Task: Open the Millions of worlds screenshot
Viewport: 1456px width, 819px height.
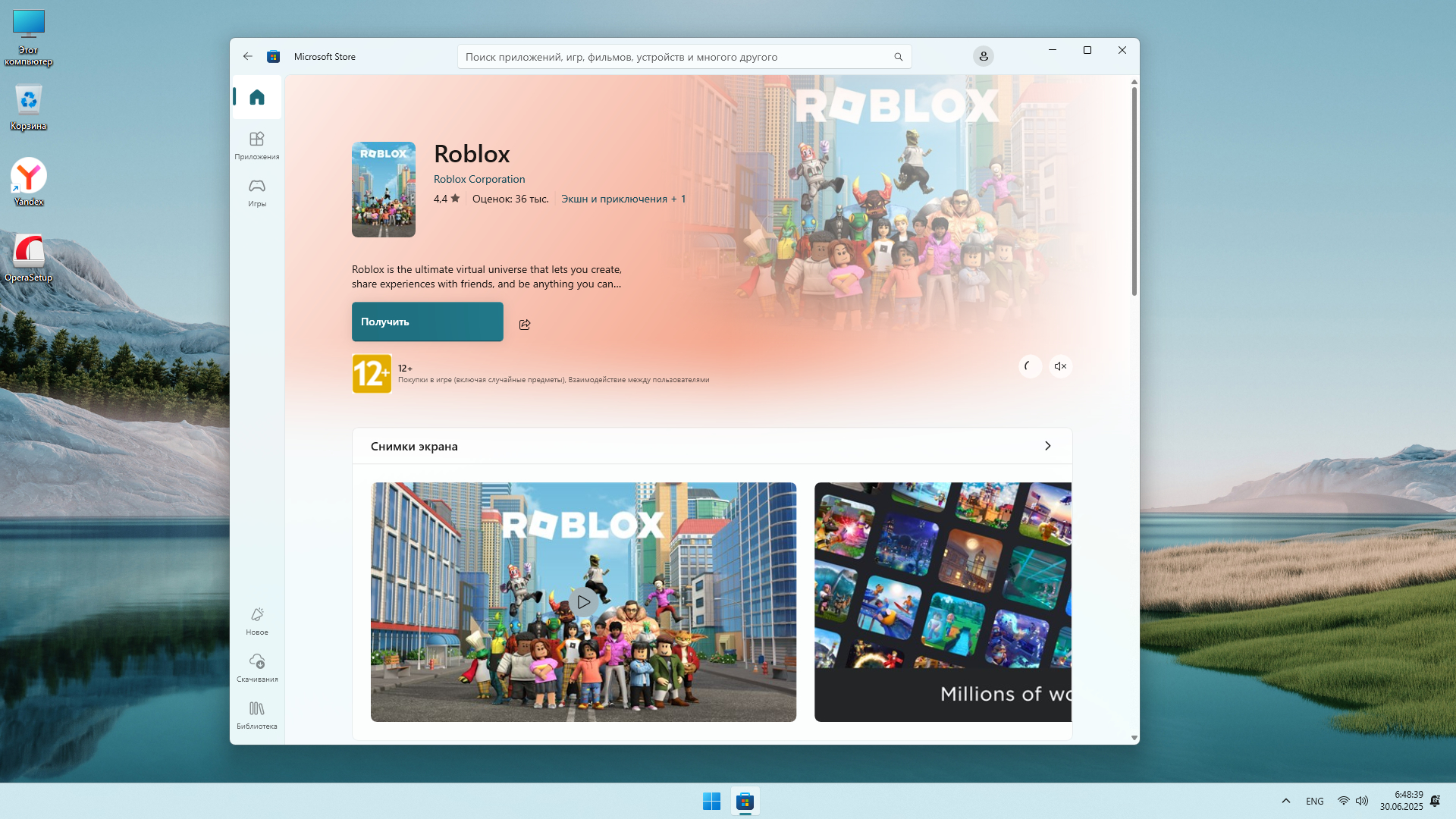Action: click(x=942, y=602)
